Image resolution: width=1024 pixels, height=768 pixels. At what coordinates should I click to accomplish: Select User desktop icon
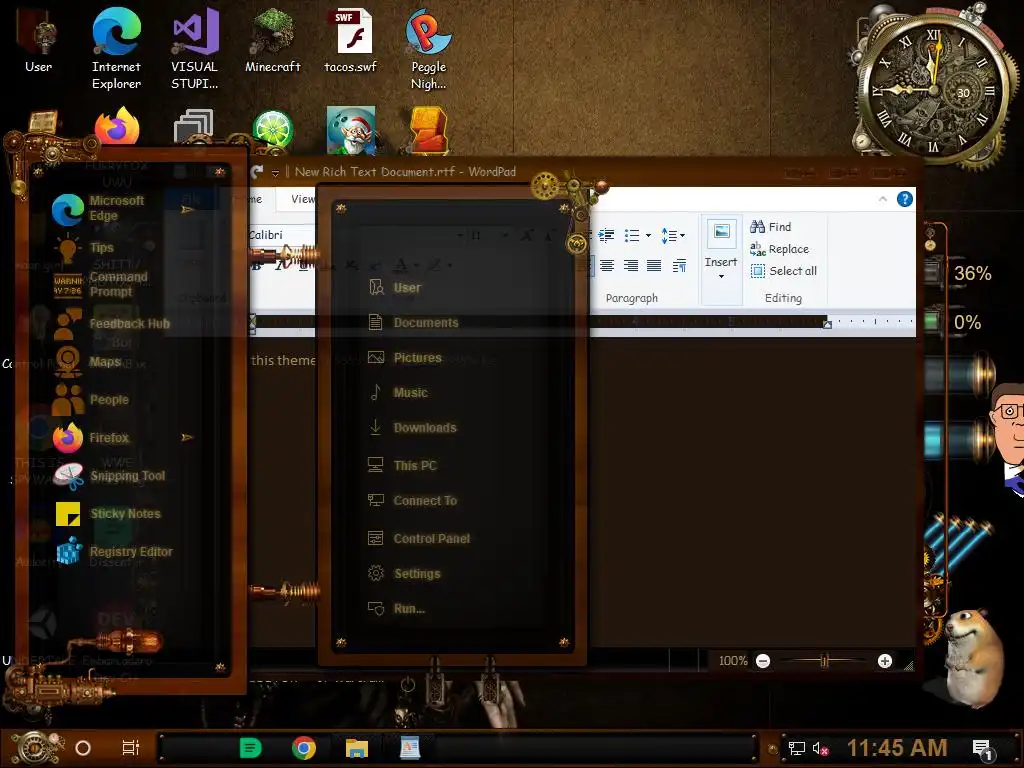point(39,42)
